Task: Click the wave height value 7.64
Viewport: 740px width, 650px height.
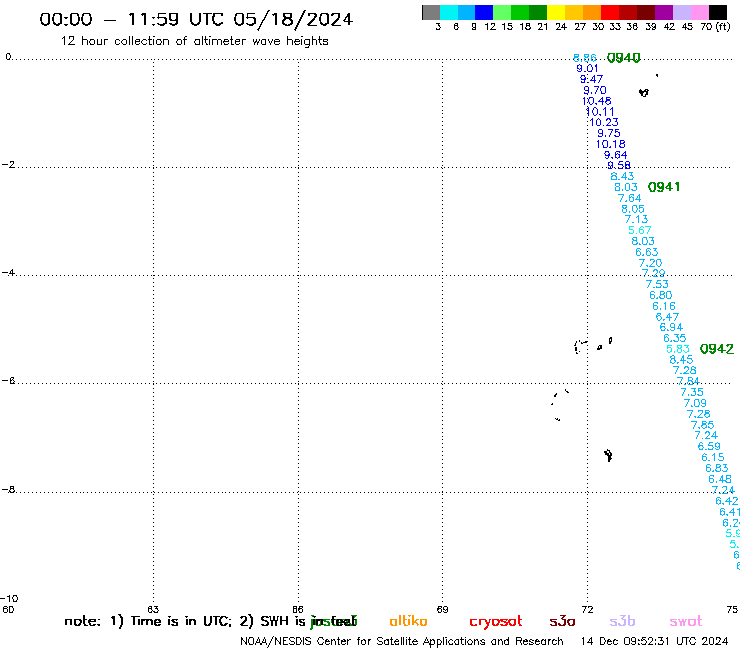Action: [x=630, y=198]
